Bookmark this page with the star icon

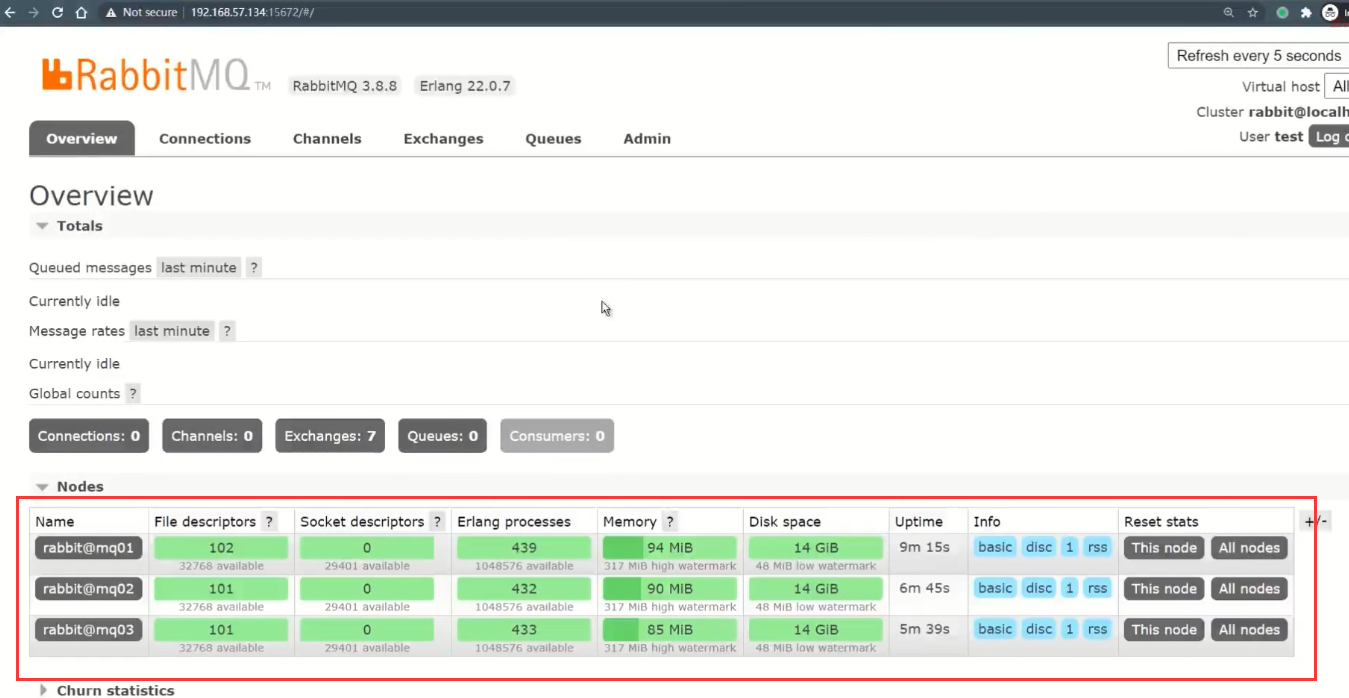(x=1253, y=13)
